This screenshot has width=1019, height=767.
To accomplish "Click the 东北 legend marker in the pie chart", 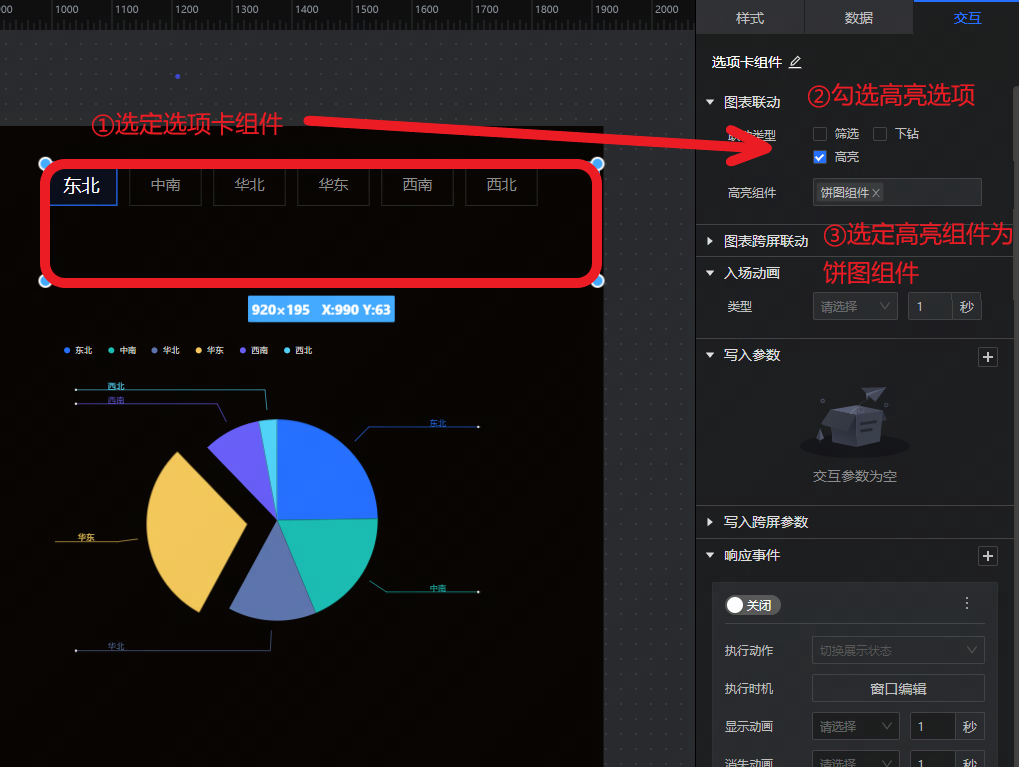I will point(67,351).
